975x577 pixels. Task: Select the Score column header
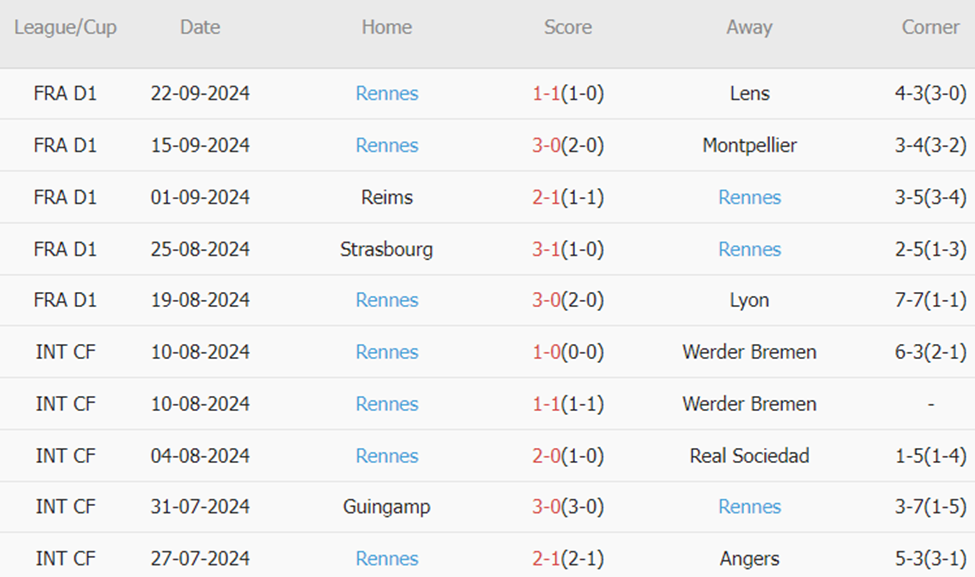568,28
